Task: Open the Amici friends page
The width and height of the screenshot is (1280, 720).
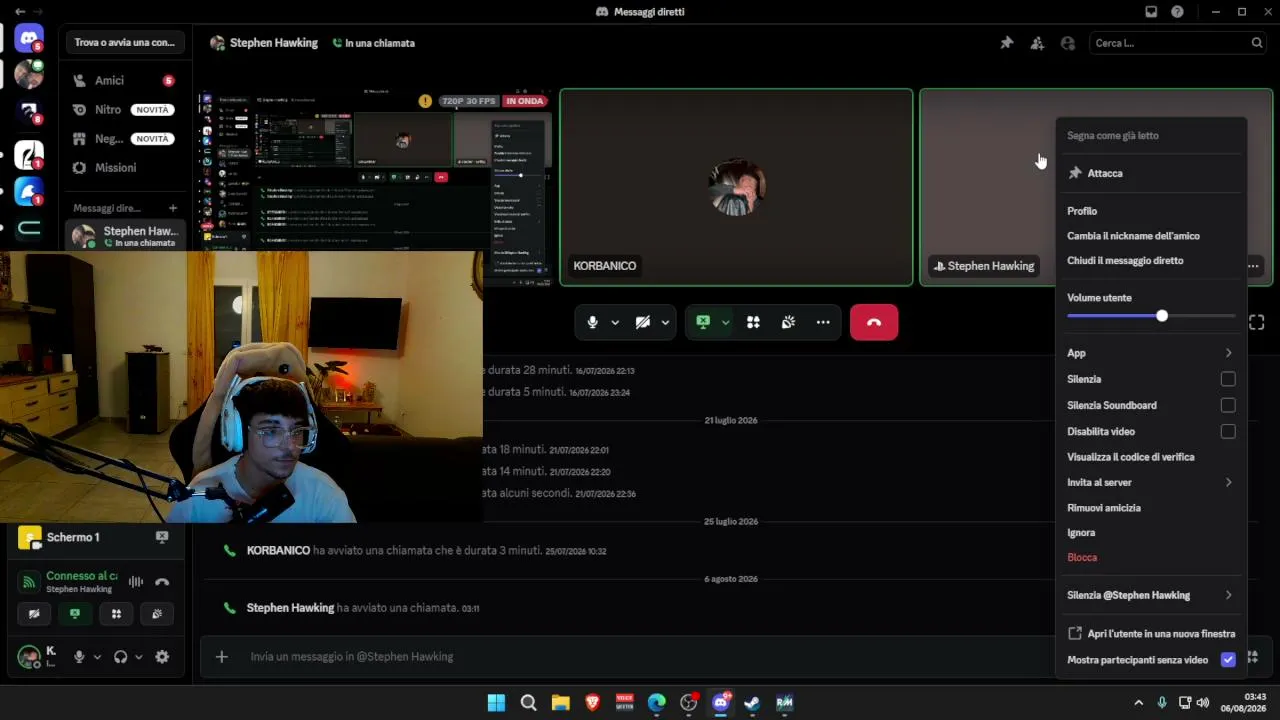Action: click(124, 80)
